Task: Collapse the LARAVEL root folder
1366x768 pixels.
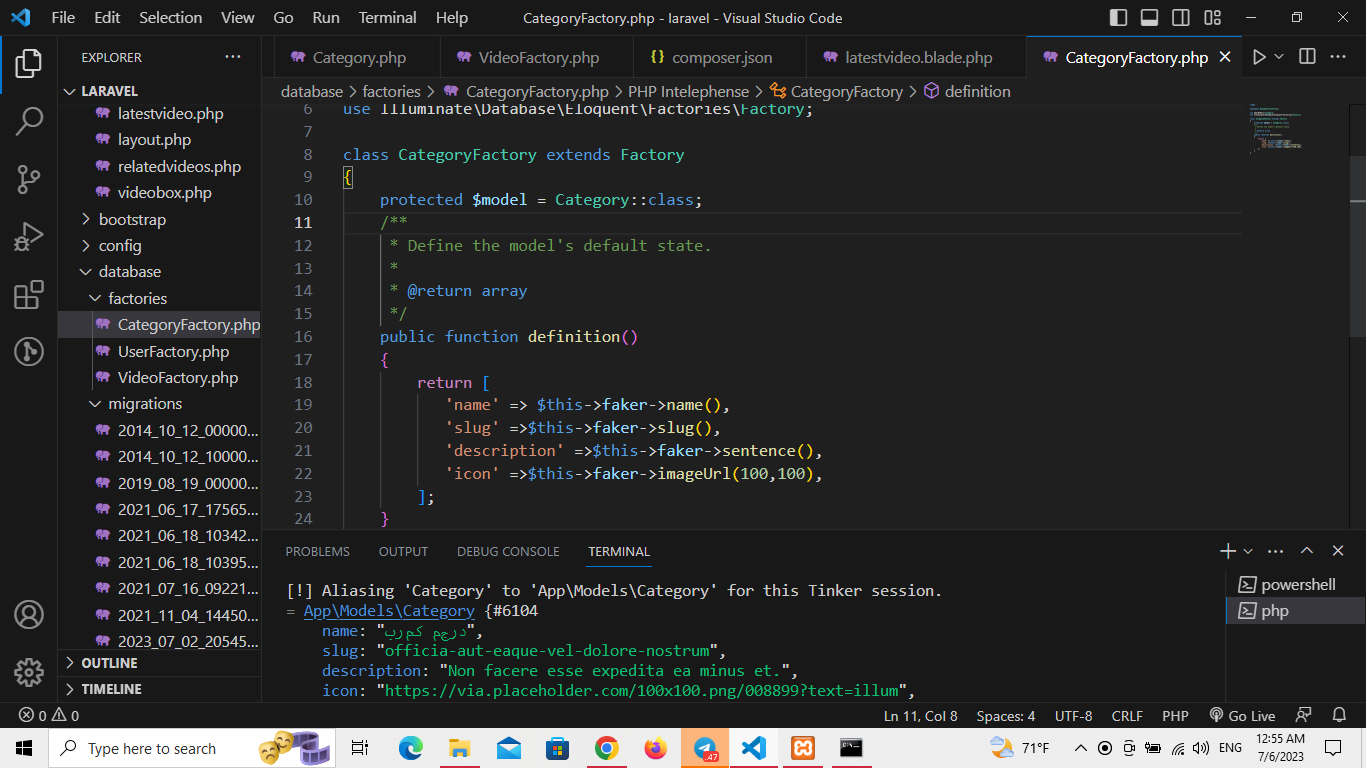Action: (x=160, y=91)
